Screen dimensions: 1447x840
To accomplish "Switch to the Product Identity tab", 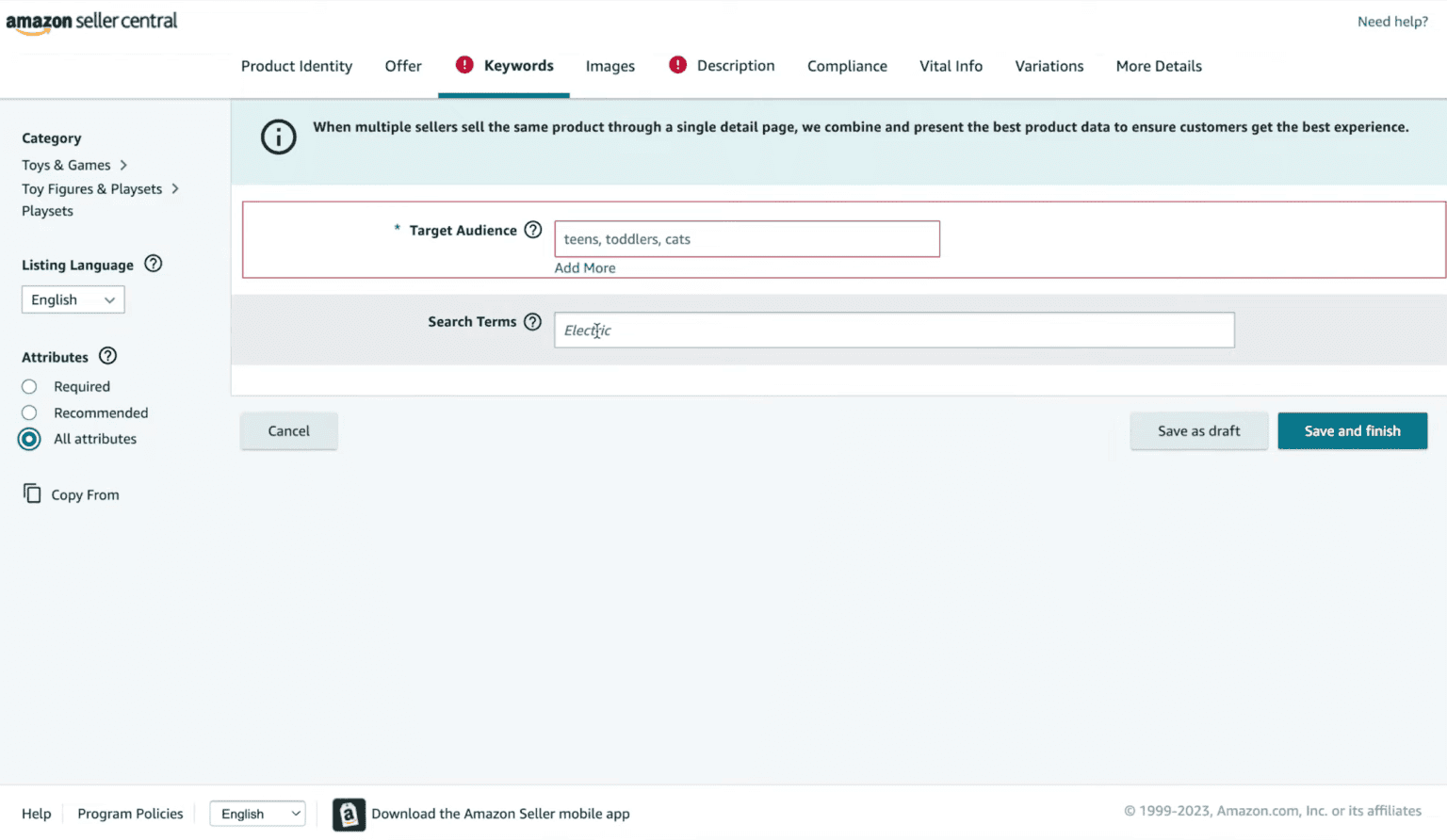I will 297,66.
